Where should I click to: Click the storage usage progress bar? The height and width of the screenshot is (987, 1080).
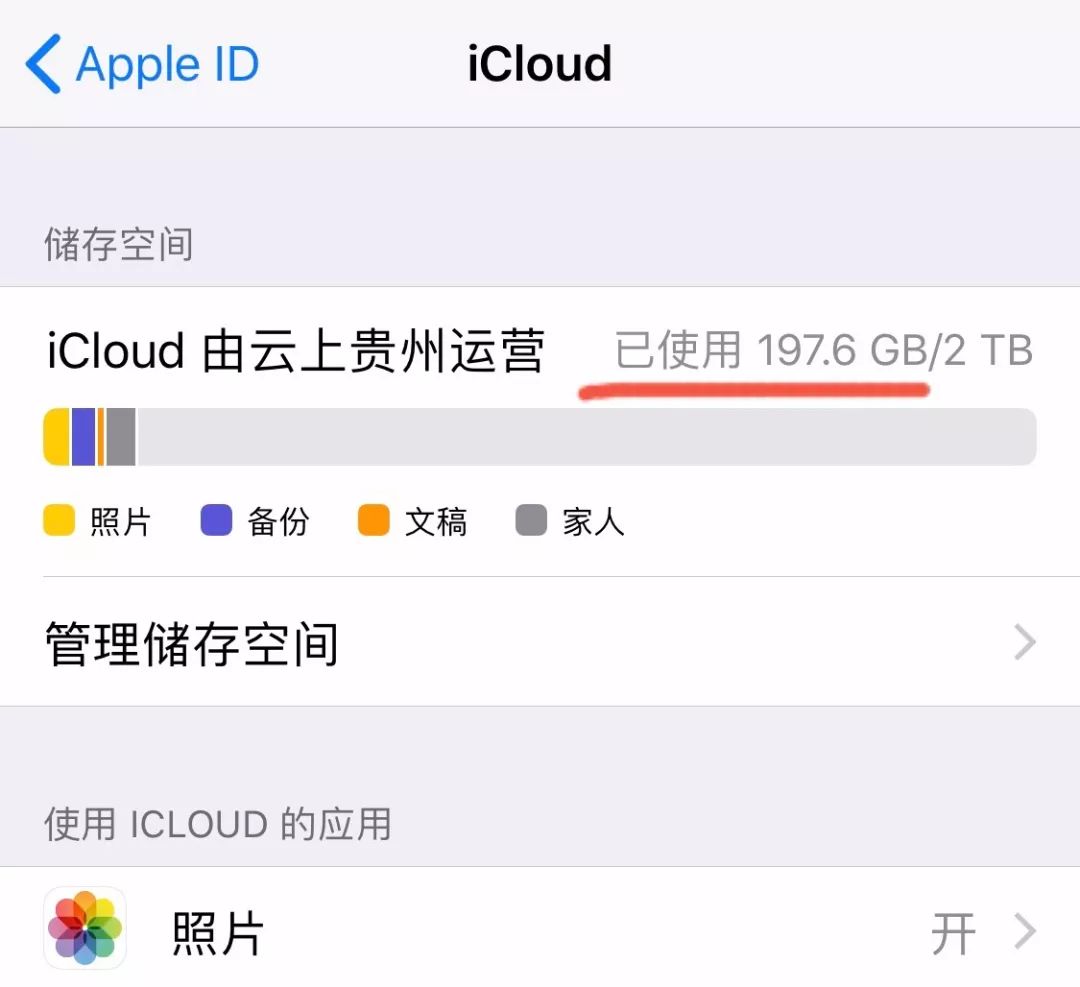click(x=540, y=436)
